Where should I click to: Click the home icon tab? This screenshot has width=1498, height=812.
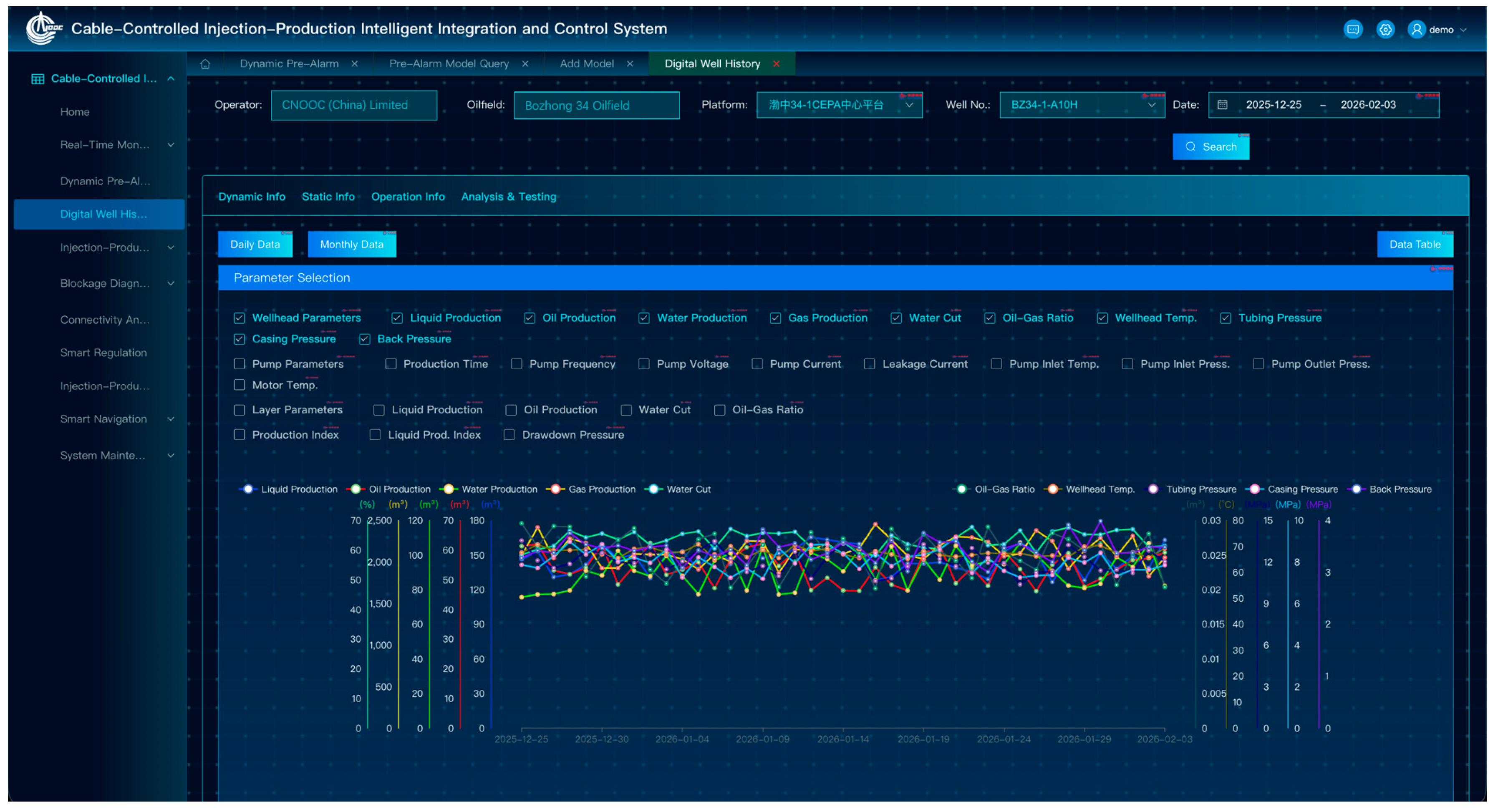205,64
